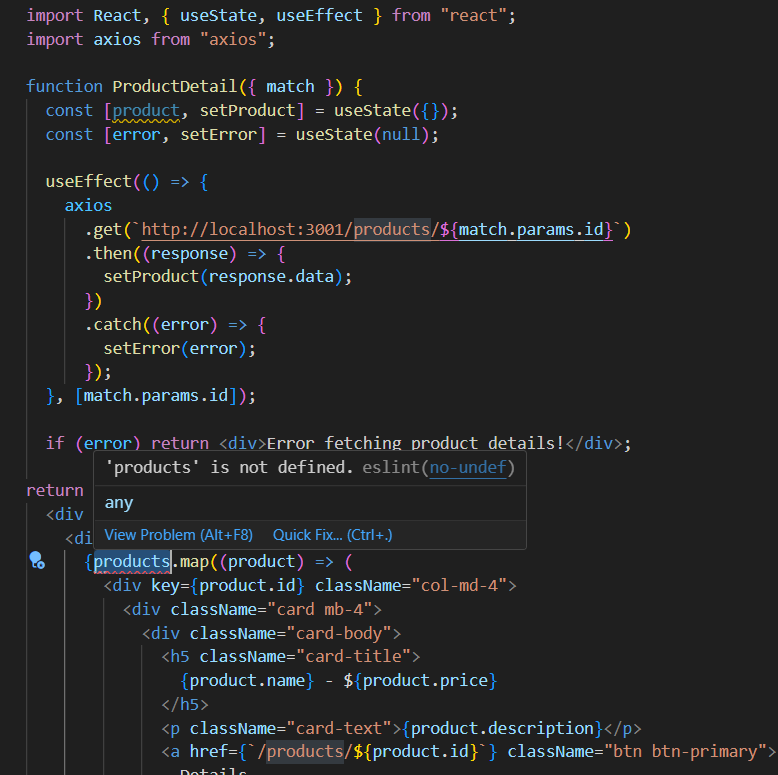
Task: Click the "btn btn-primary" className string
Action: [685, 752]
